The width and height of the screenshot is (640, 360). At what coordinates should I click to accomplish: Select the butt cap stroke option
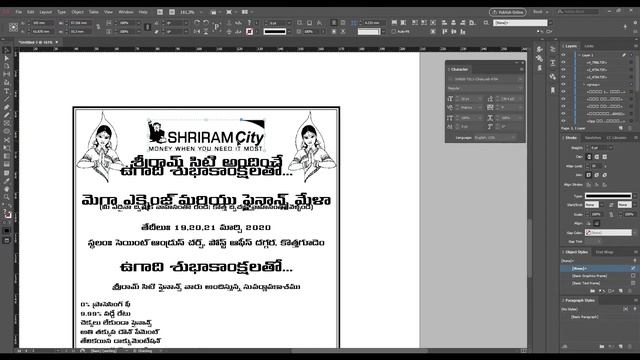click(589, 157)
